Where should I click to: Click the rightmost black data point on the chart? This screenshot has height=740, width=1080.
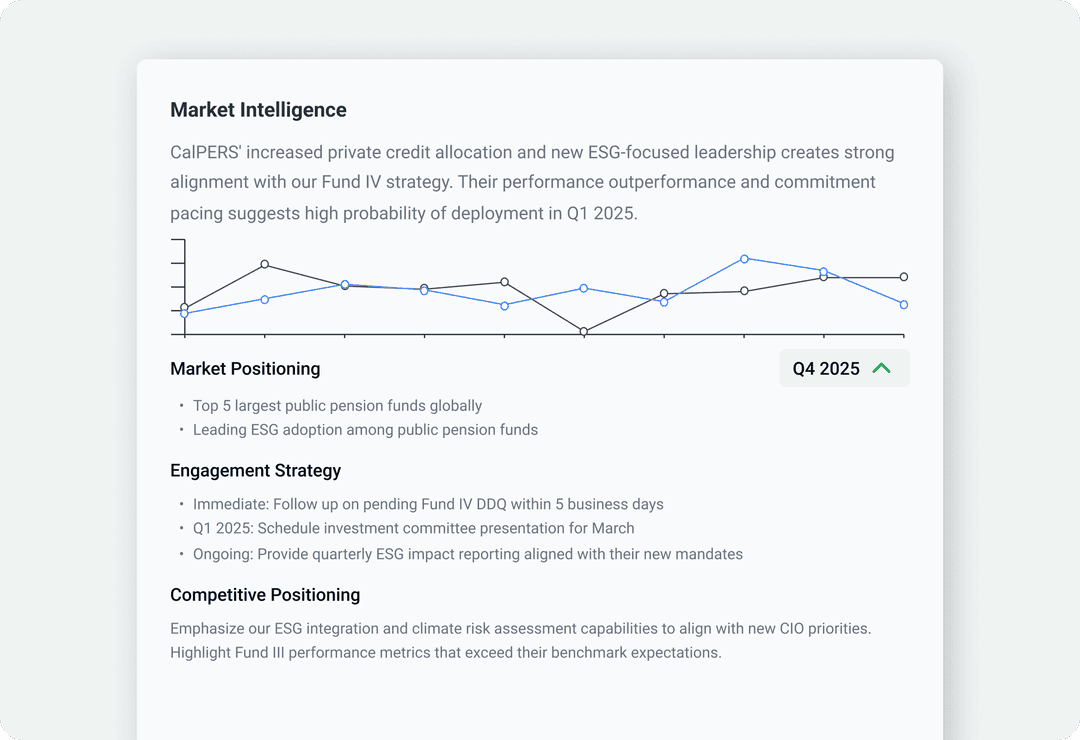pos(903,276)
